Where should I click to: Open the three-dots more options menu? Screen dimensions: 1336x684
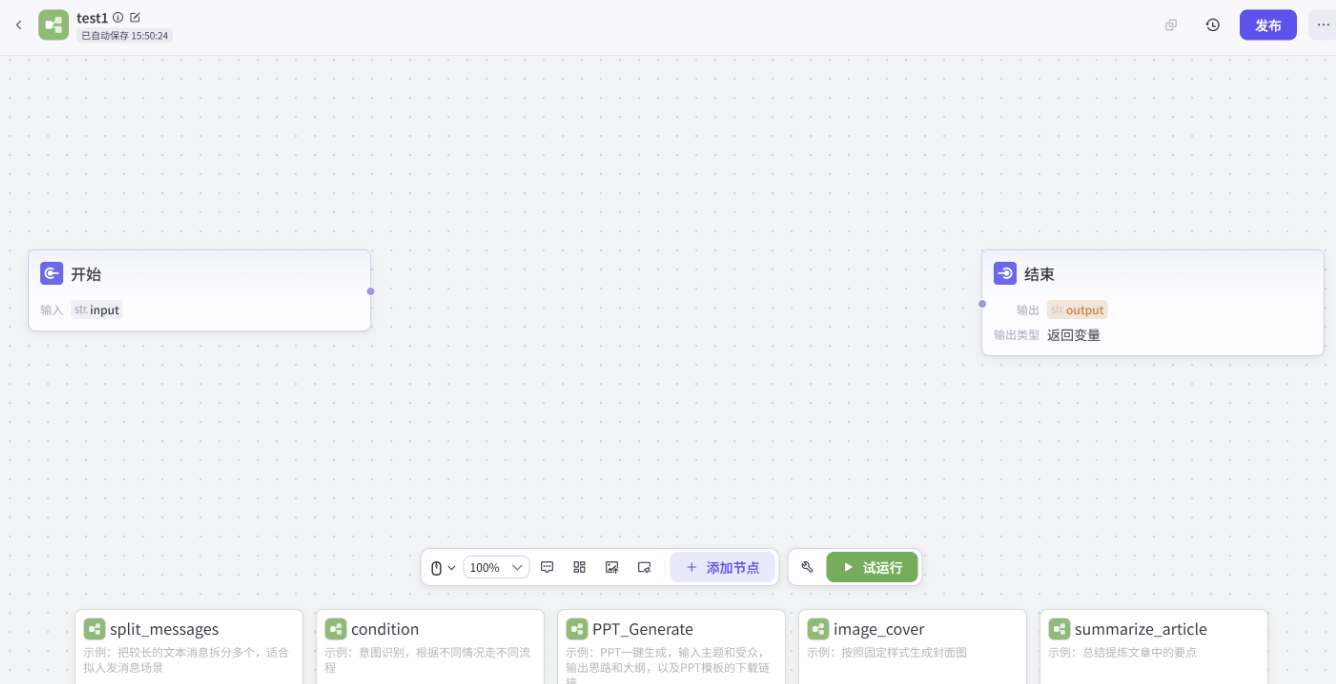pyautogui.click(x=1322, y=25)
